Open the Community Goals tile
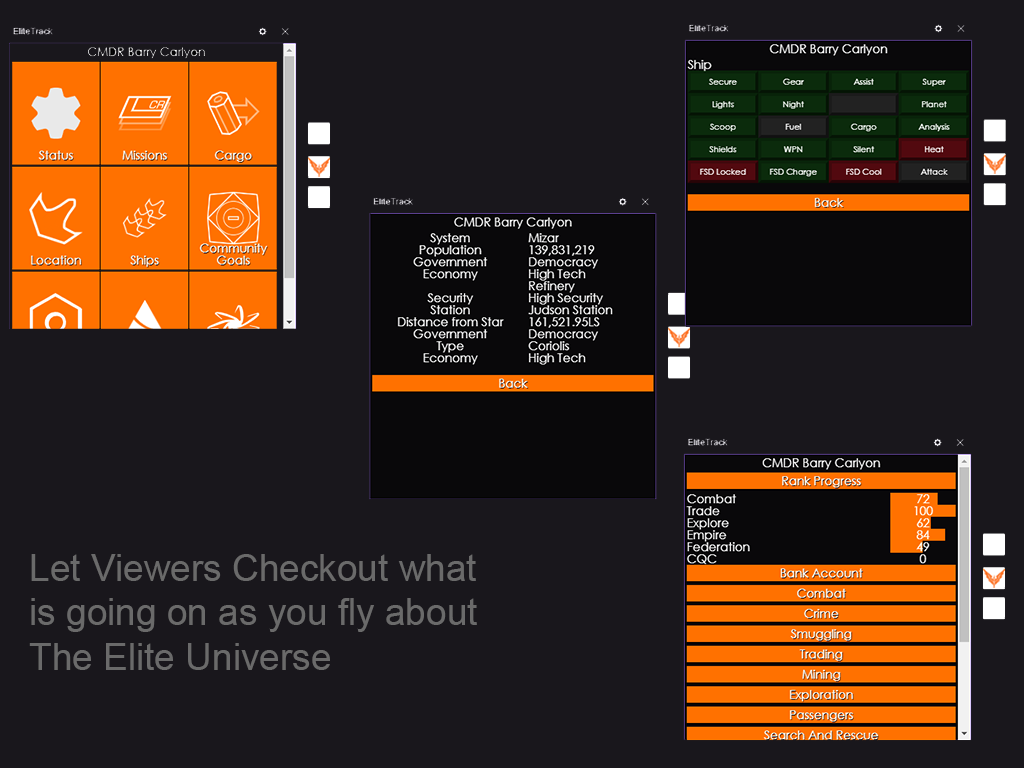 coord(233,218)
